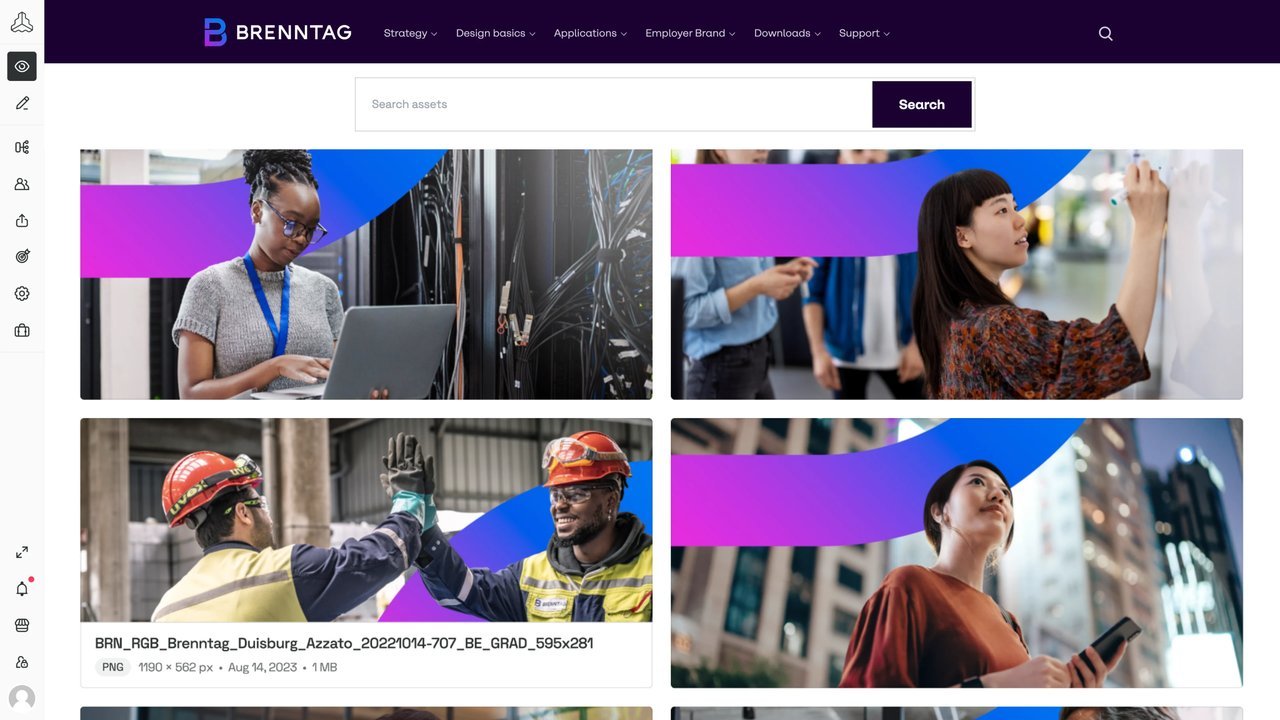The image size is (1280, 720).
Task: Expand the Downloads menu
Action: point(787,33)
